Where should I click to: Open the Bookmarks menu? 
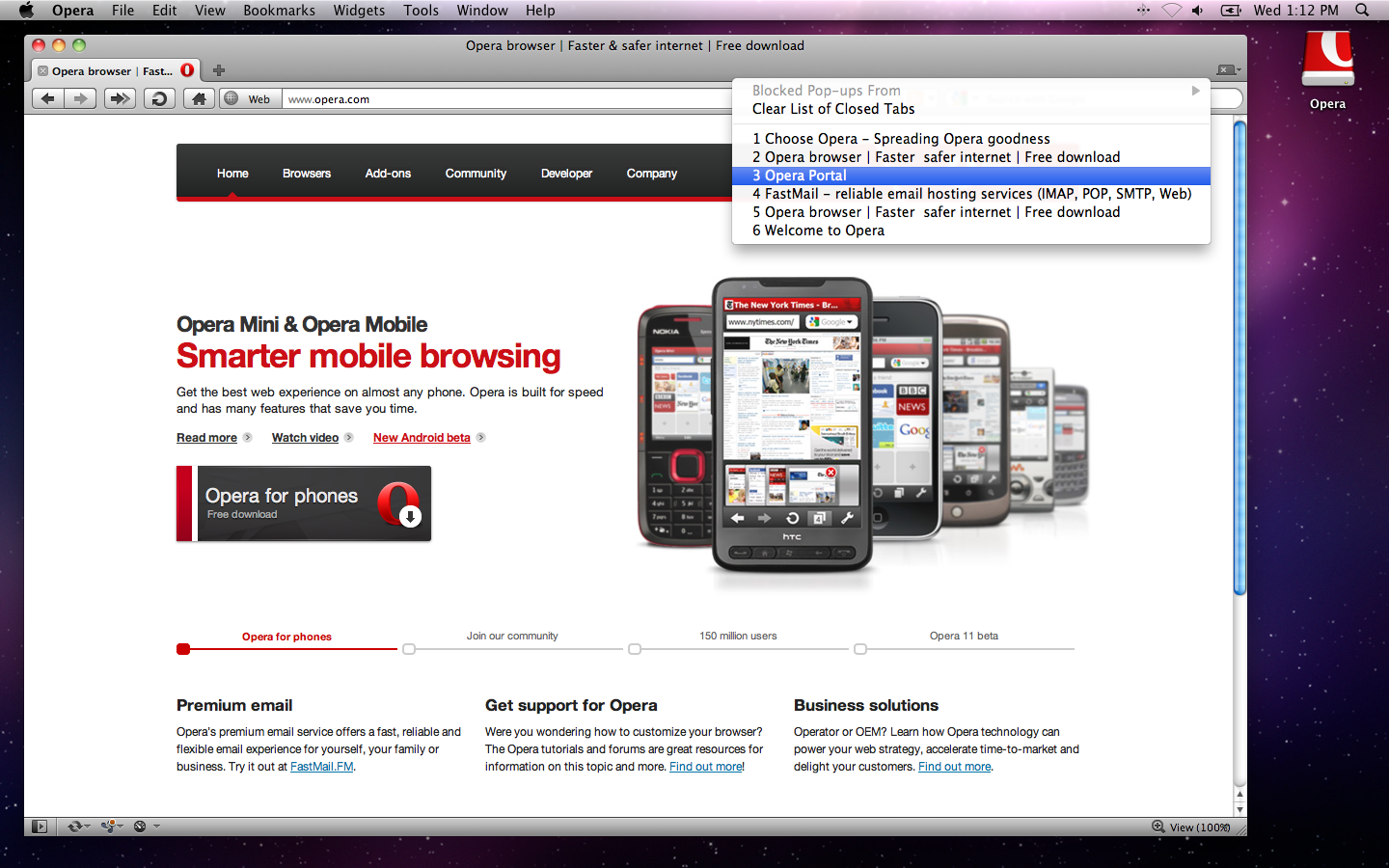tap(279, 11)
